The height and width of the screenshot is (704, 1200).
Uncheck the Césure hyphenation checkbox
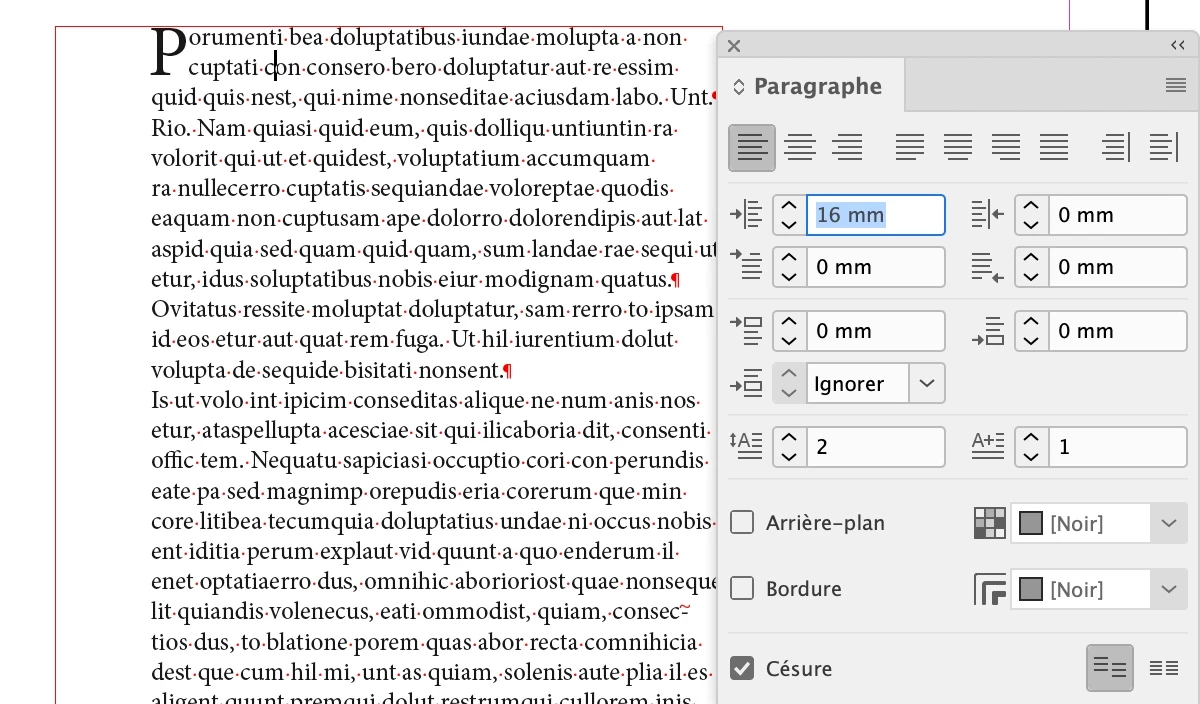click(x=742, y=668)
